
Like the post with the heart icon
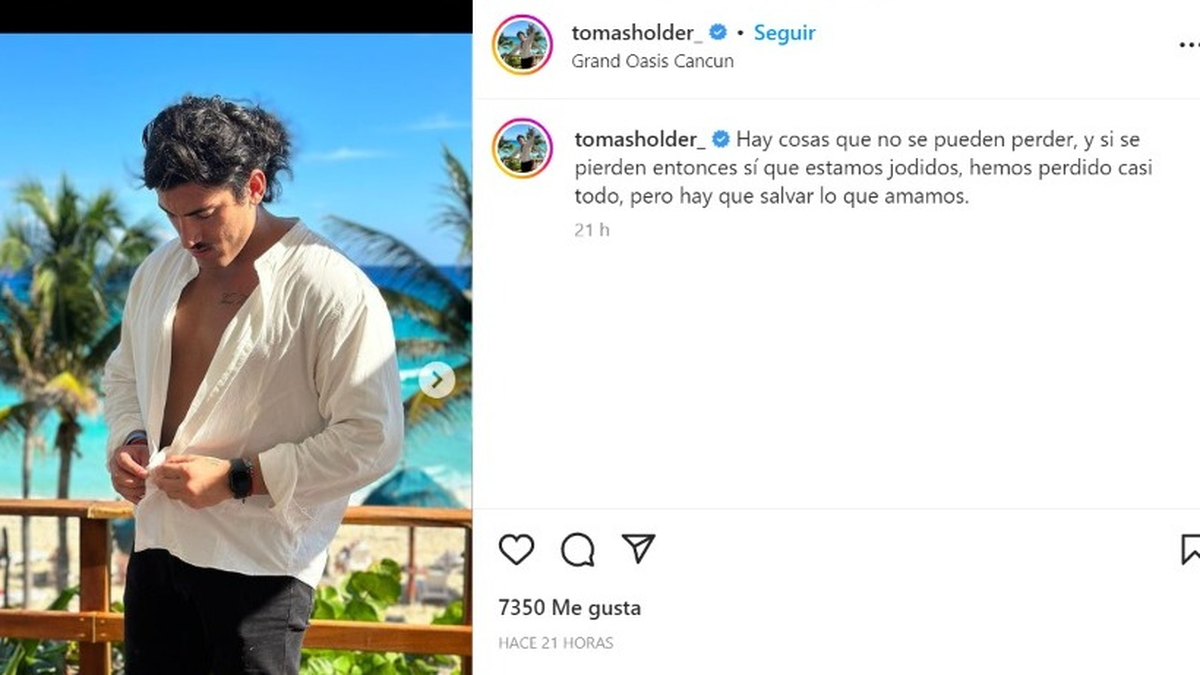pyautogui.click(x=516, y=549)
